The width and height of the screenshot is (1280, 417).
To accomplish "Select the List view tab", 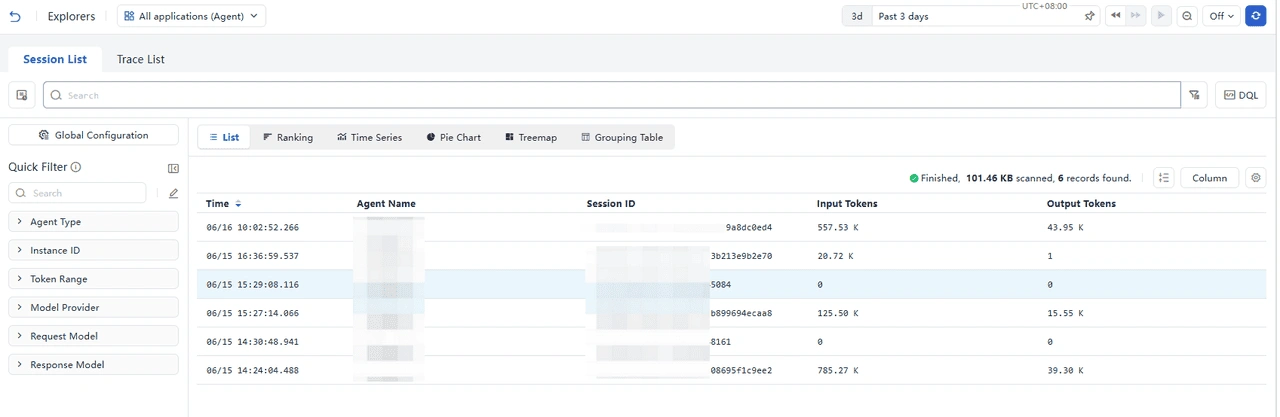I will pyautogui.click(x=224, y=137).
